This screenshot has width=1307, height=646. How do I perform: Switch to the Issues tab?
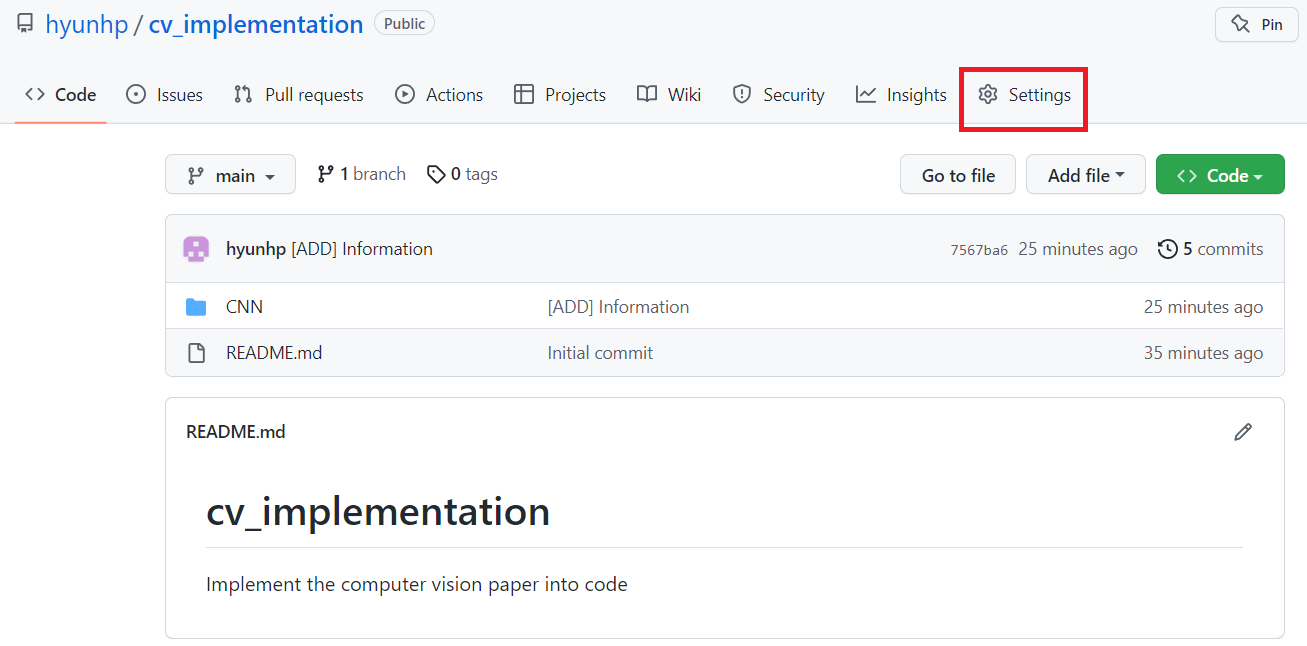tap(164, 95)
